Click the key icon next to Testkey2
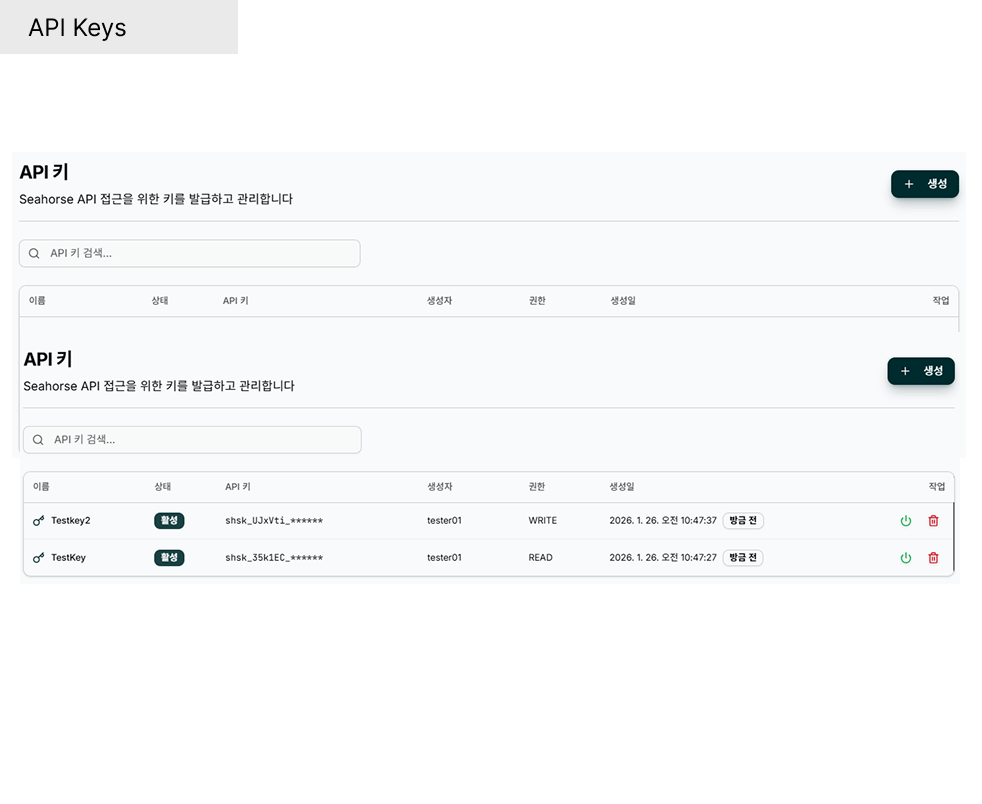Image resolution: width=982 pixels, height=804 pixels. 38,521
